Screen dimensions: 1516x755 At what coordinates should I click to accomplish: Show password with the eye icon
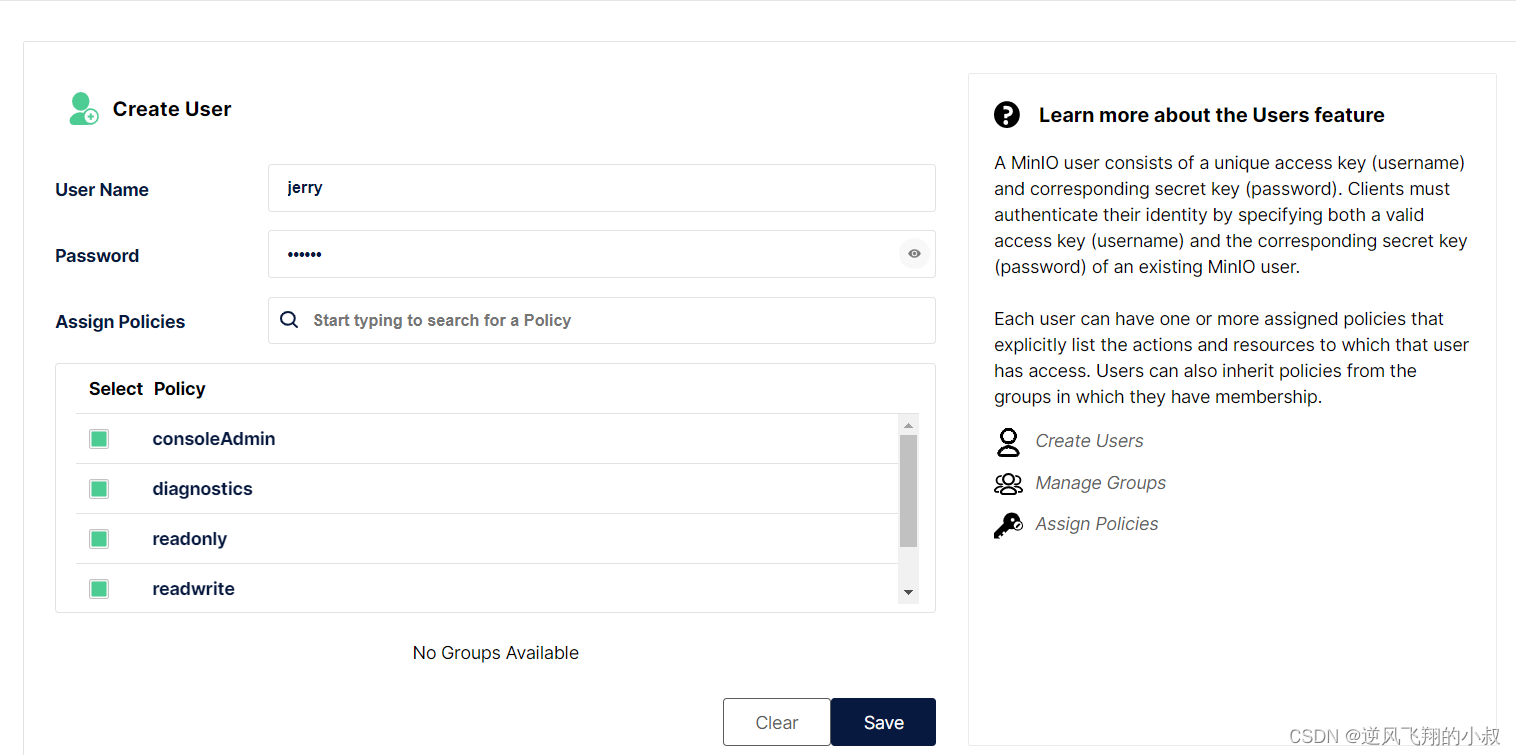pos(914,254)
